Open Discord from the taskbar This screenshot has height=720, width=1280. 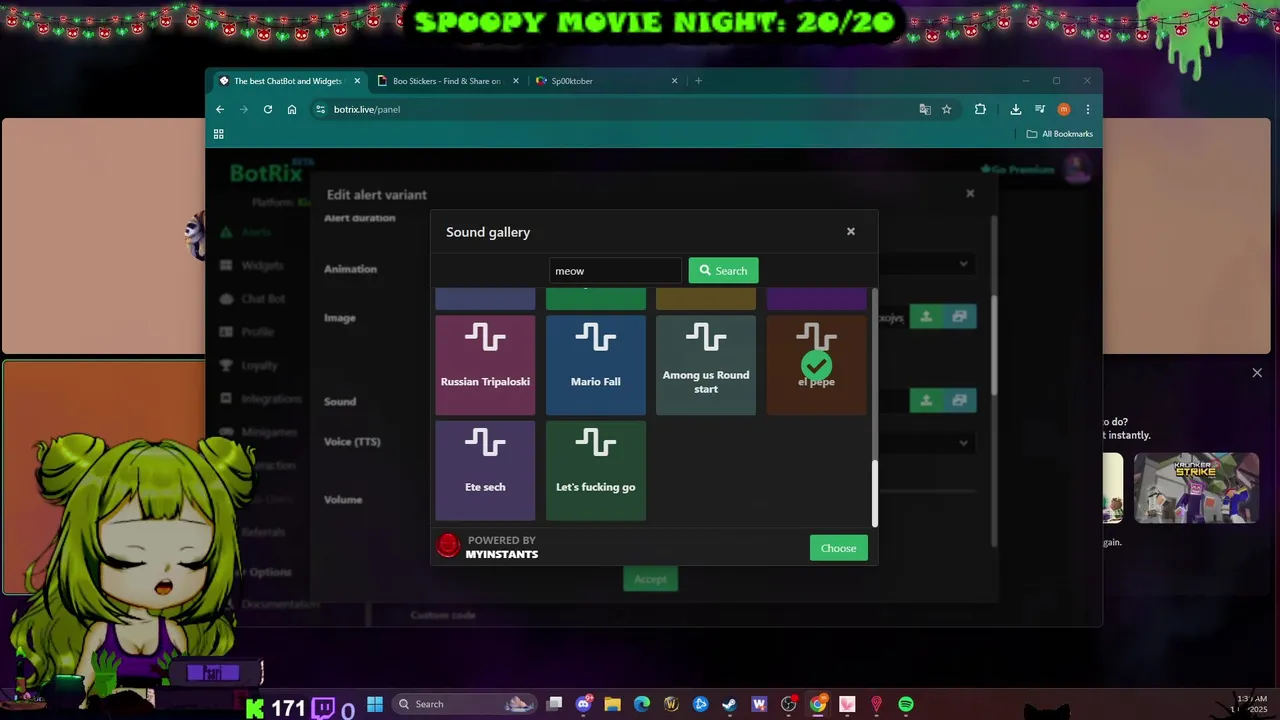(x=584, y=704)
